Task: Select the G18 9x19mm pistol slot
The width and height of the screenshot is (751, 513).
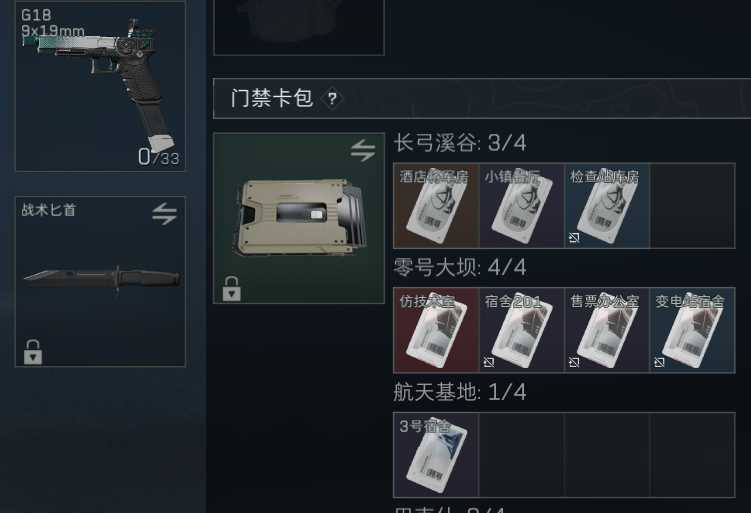Action: [101, 86]
